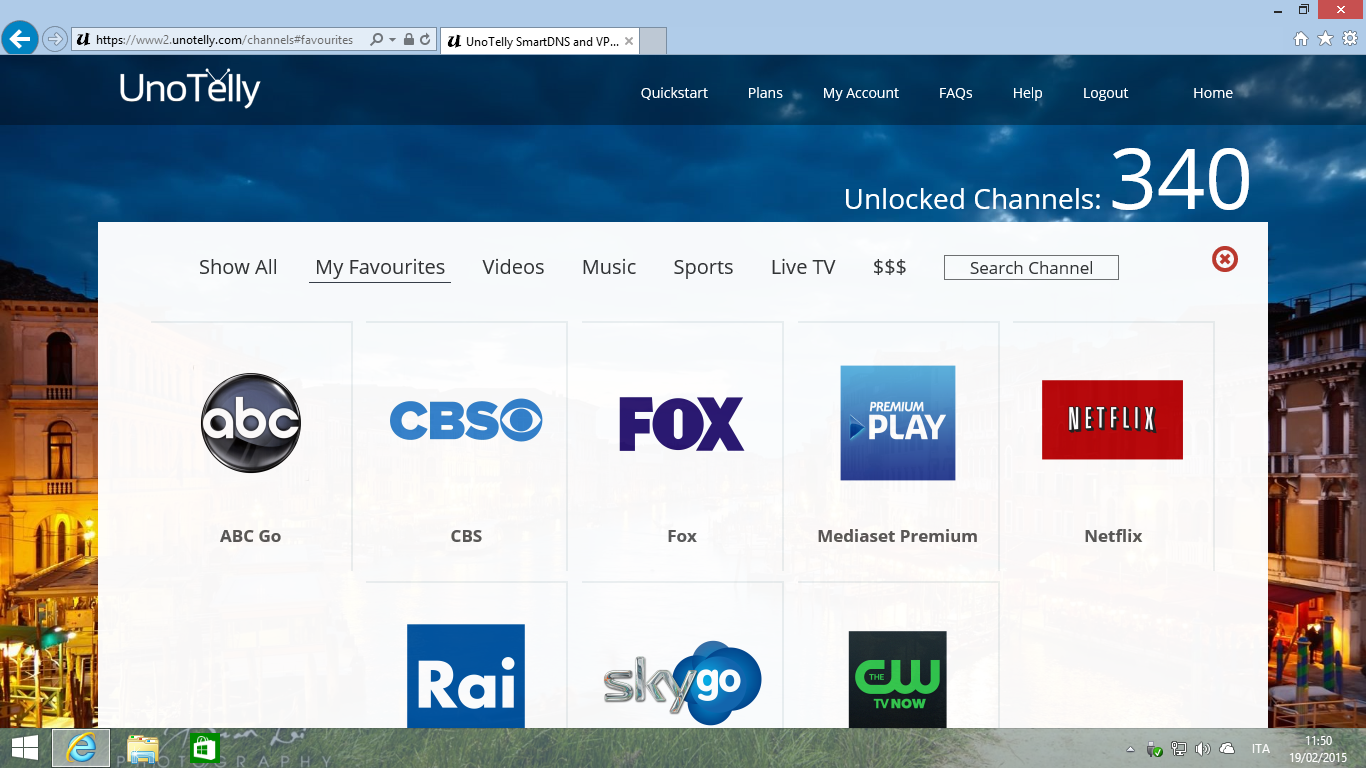Click the red Netflix logo
Viewport: 1366px width, 768px height.
pos(1112,419)
